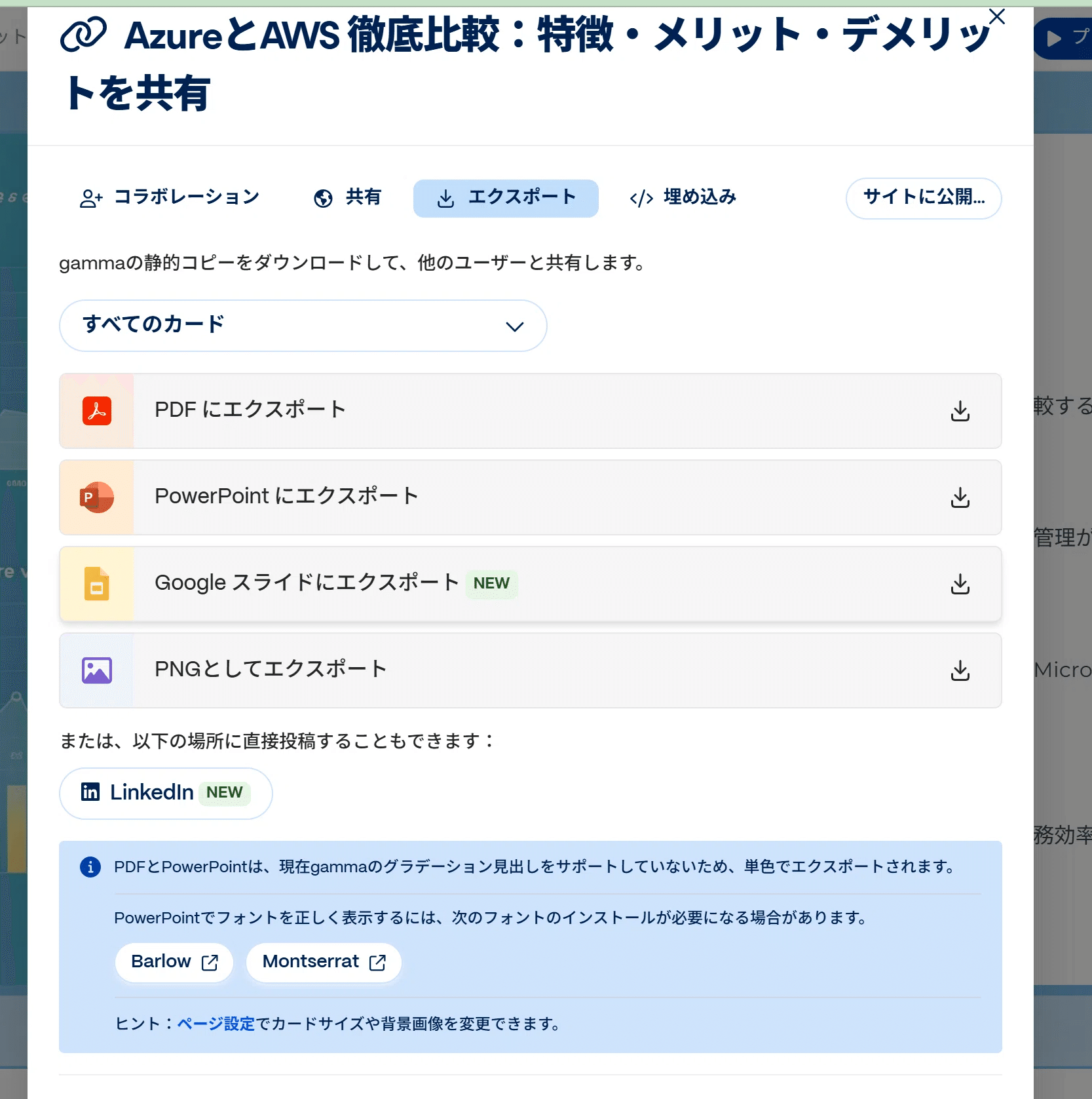Open the Montserrat font link
The width and height of the screenshot is (1092, 1099).
(x=324, y=962)
